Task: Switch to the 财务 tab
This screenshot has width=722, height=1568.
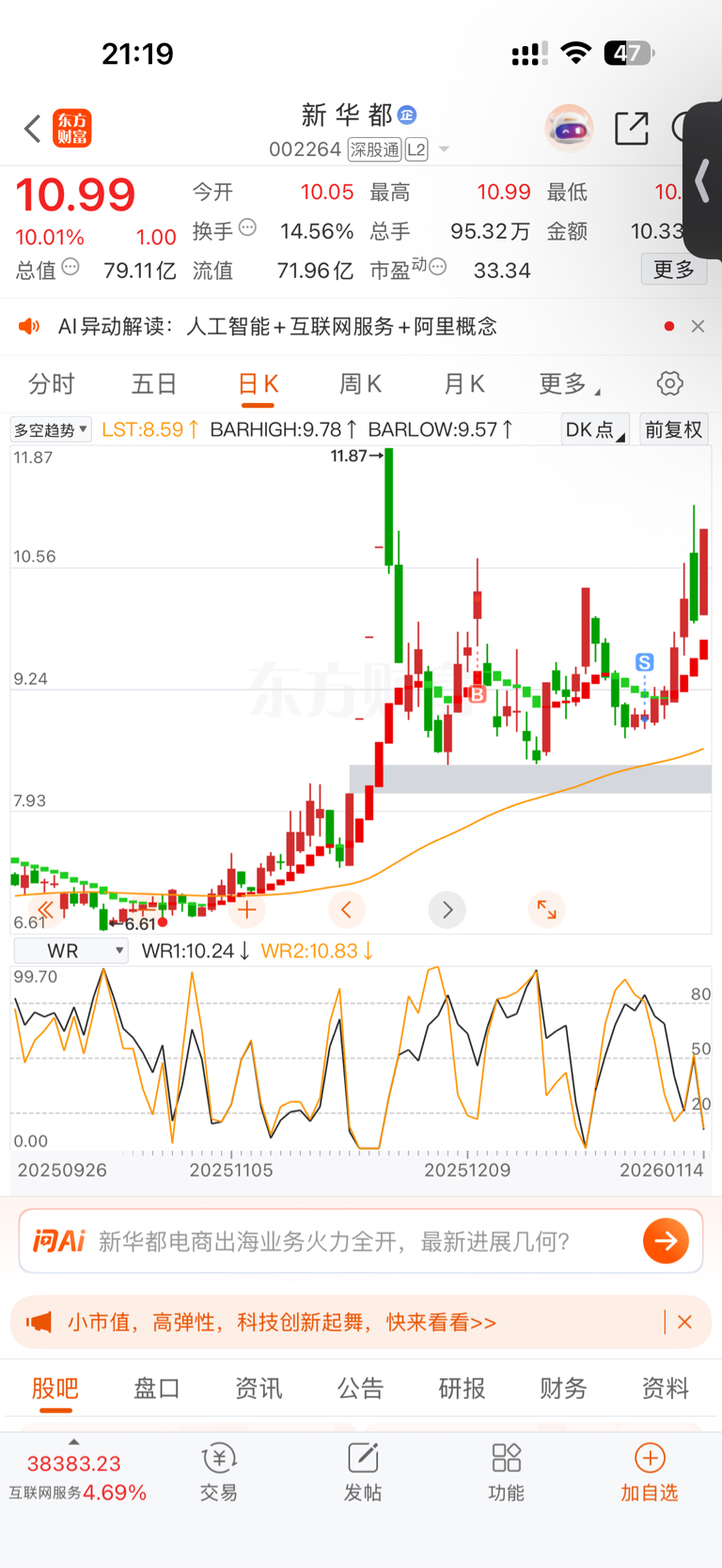Action: [x=563, y=1388]
